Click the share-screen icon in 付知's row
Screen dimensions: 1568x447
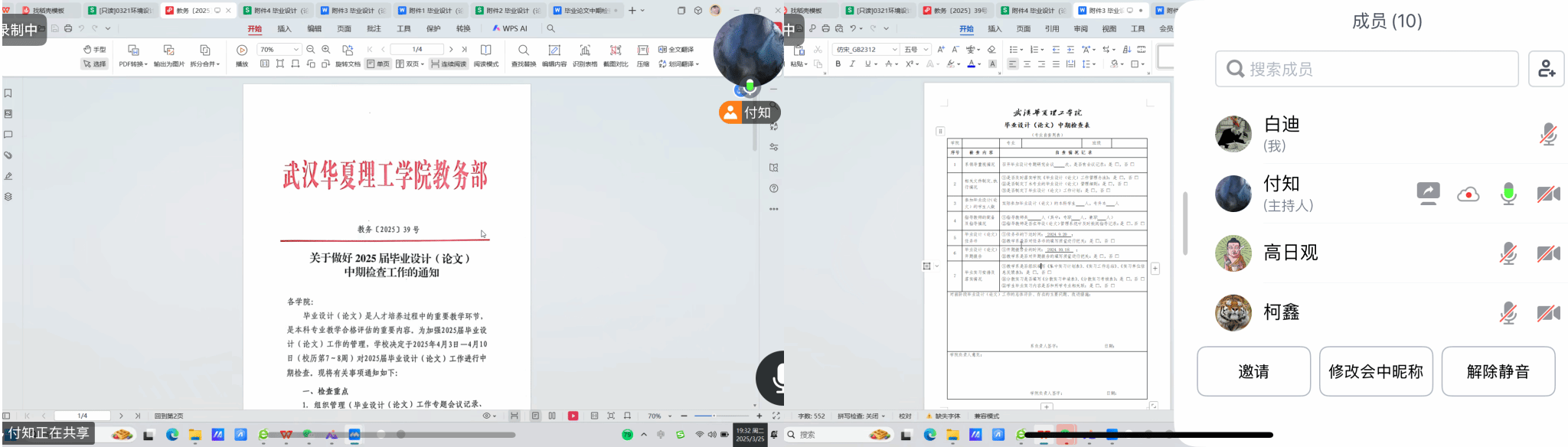1428,194
